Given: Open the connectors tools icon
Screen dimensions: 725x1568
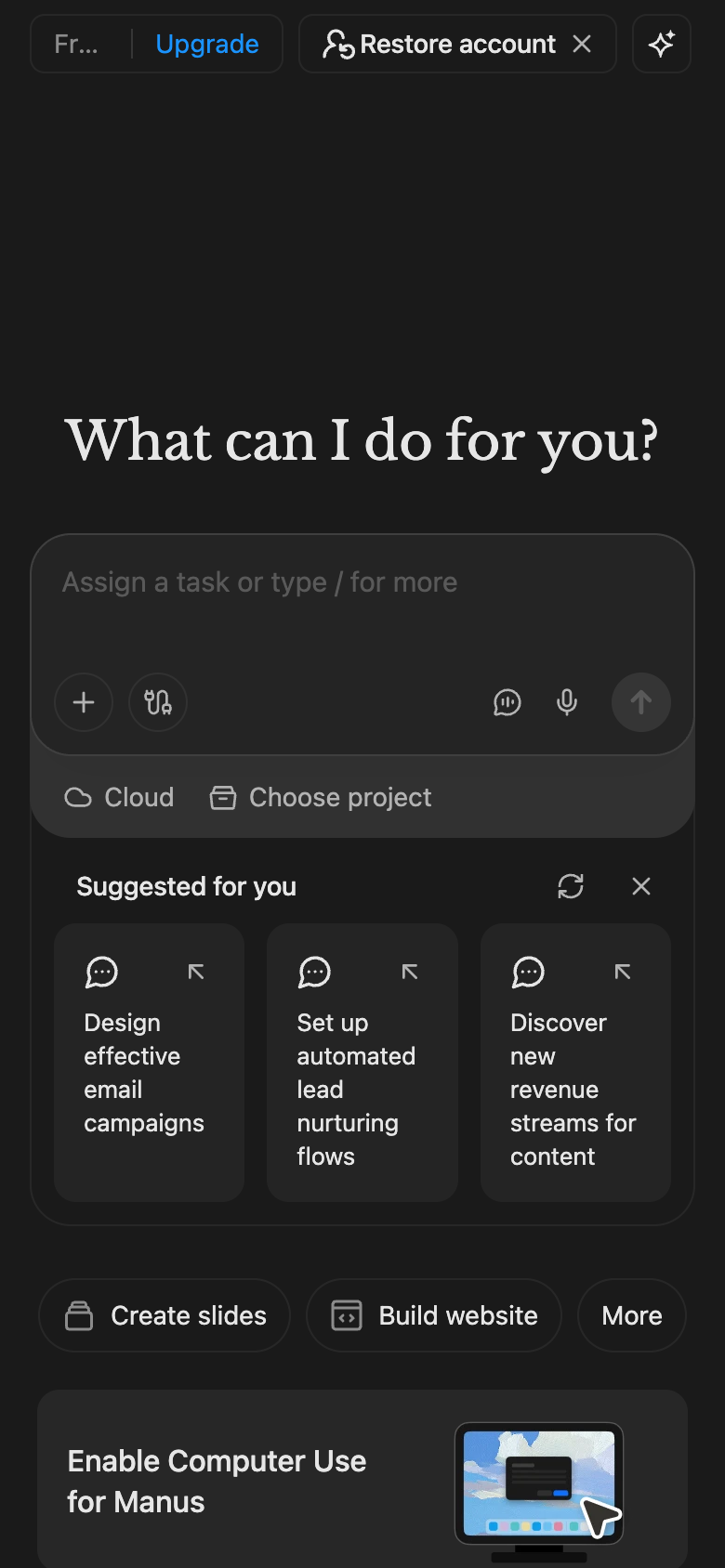Looking at the screenshot, I should [x=158, y=702].
